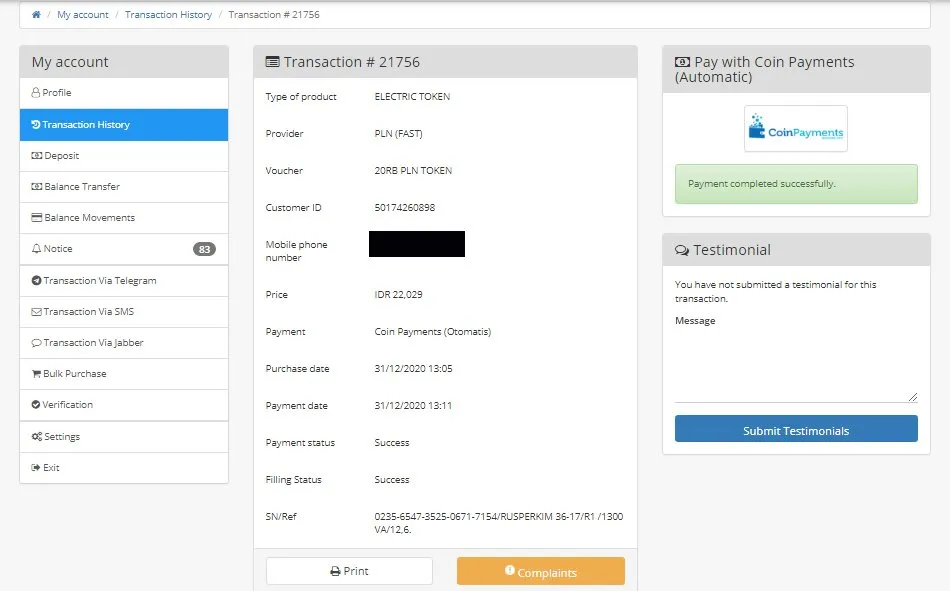Open Transaction Via Telegram

click(124, 281)
